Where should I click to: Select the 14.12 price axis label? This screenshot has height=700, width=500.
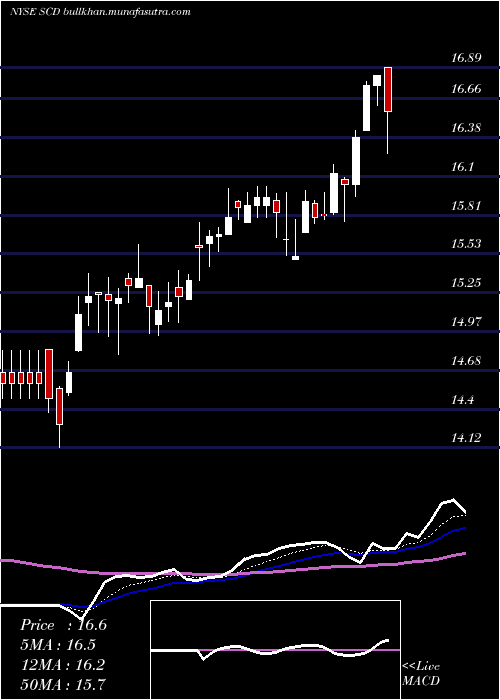click(x=466, y=438)
